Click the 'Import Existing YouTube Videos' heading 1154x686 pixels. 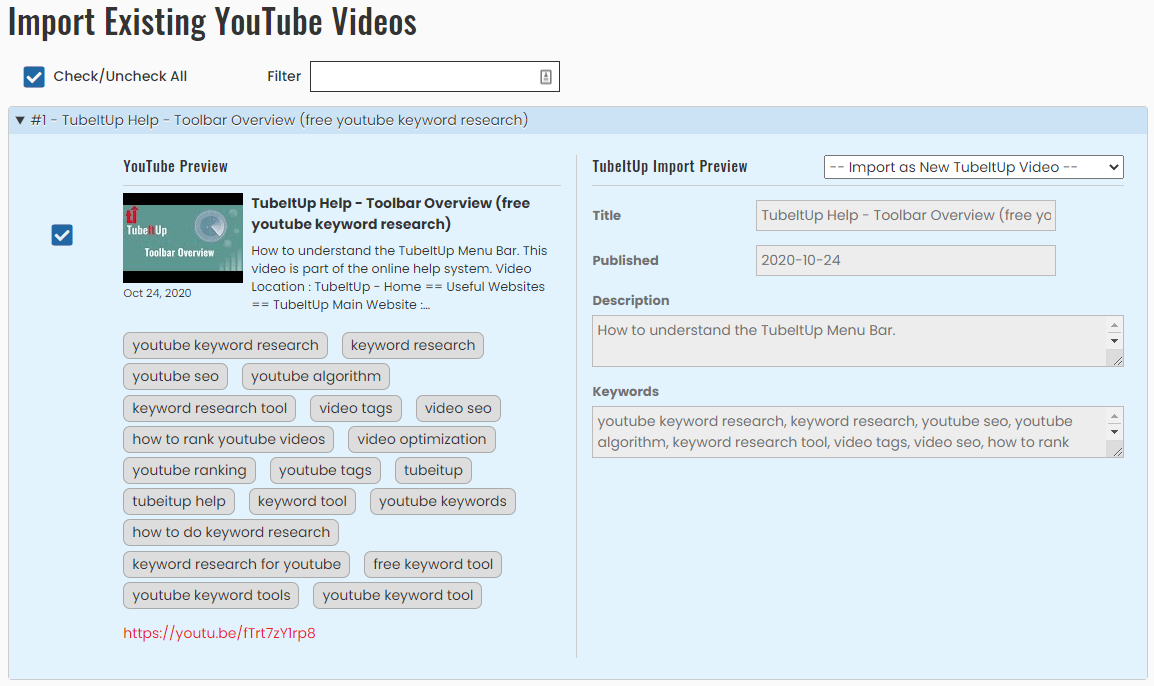click(x=213, y=21)
